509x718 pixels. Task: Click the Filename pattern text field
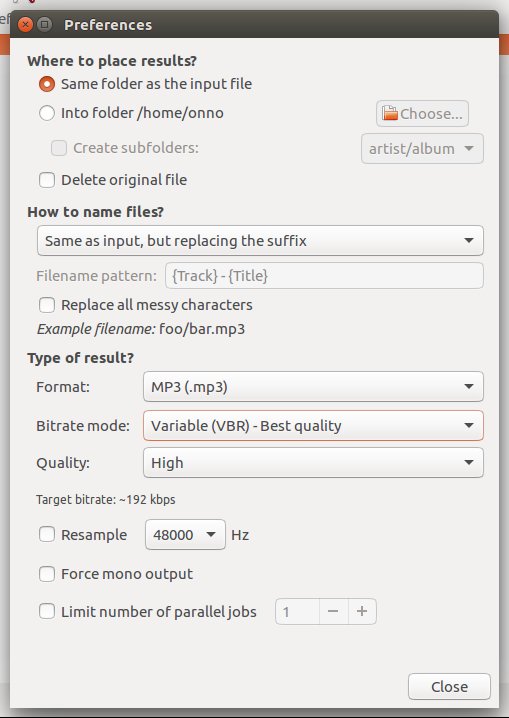(x=324, y=276)
